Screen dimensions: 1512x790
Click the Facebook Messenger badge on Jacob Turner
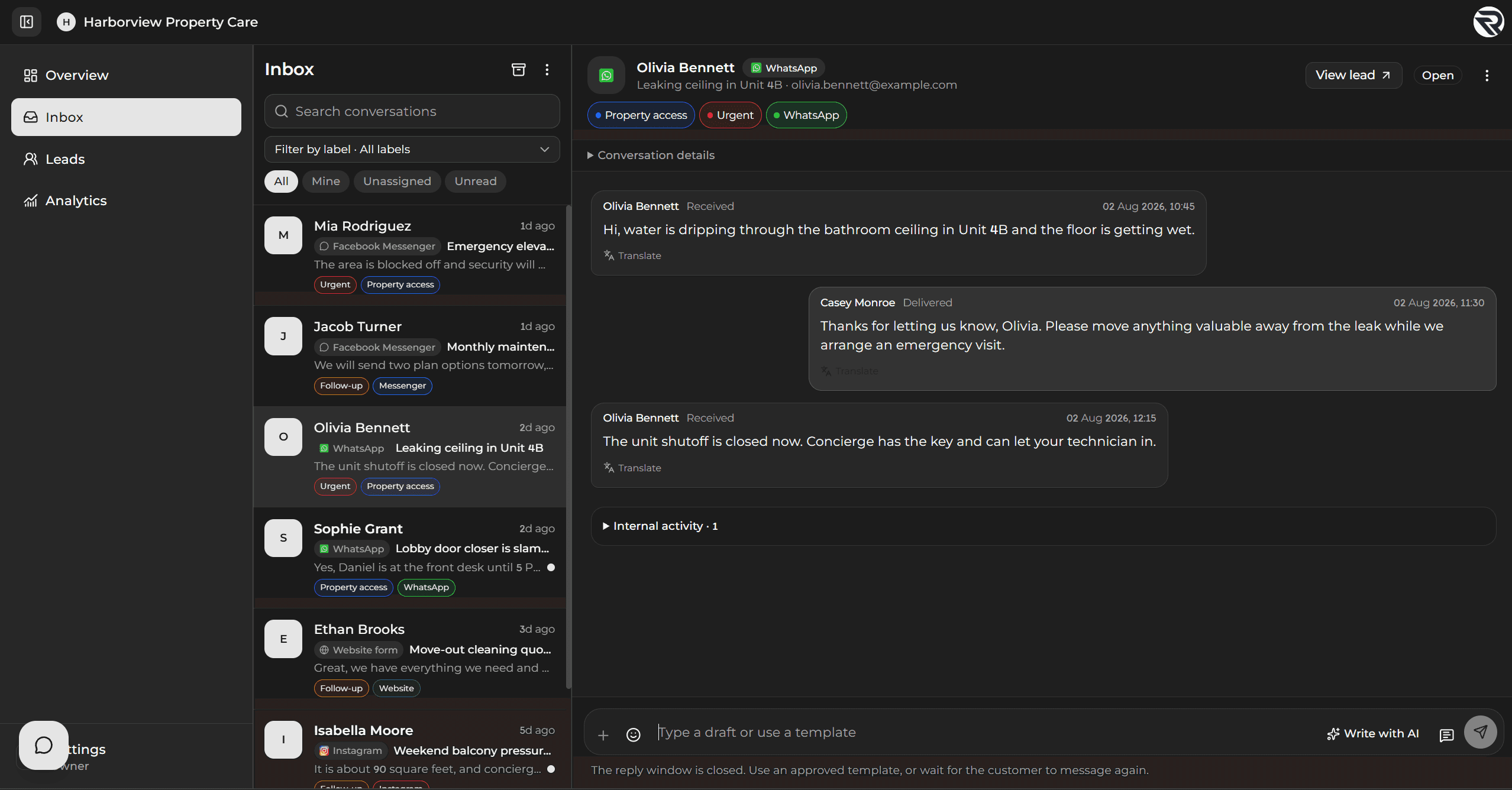pos(377,347)
